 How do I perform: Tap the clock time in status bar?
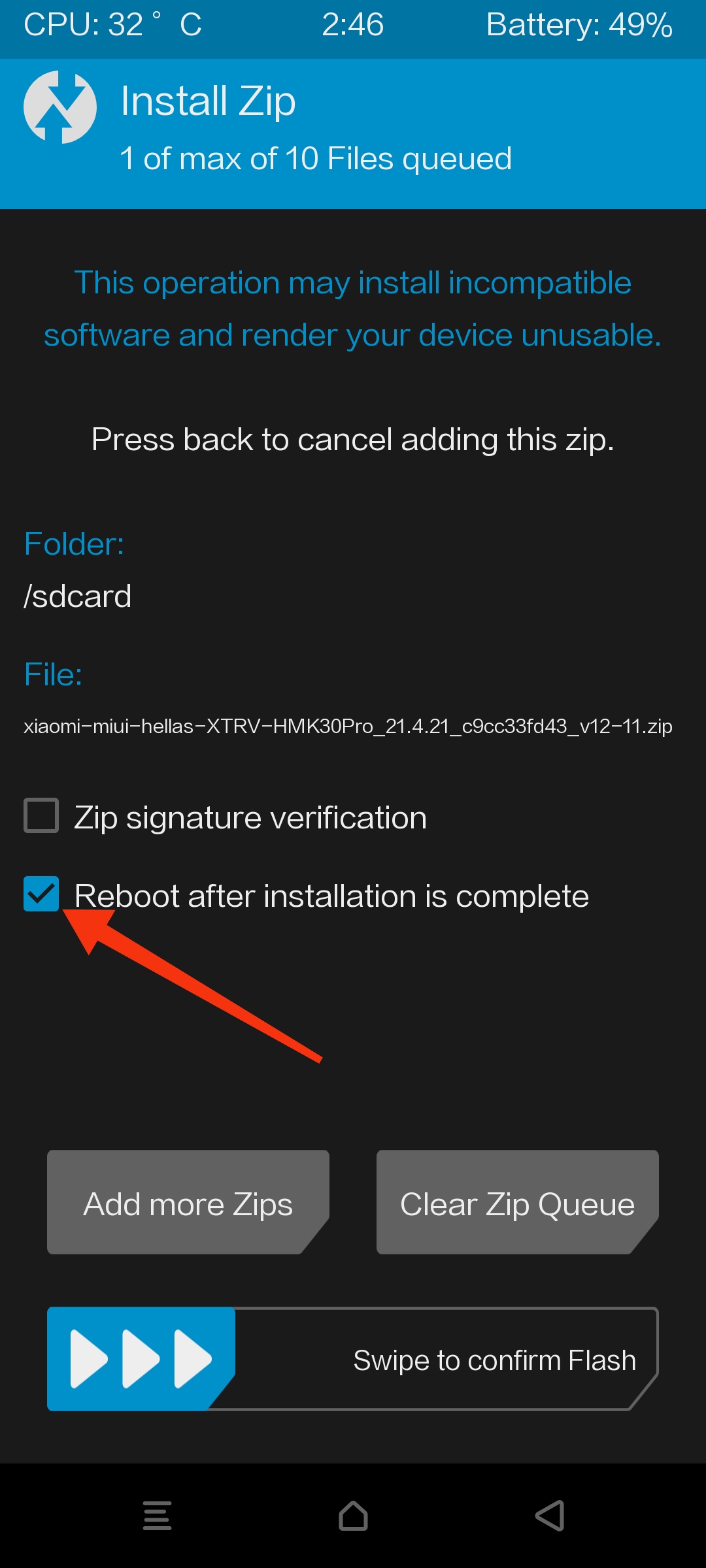click(x=353, y=25)
